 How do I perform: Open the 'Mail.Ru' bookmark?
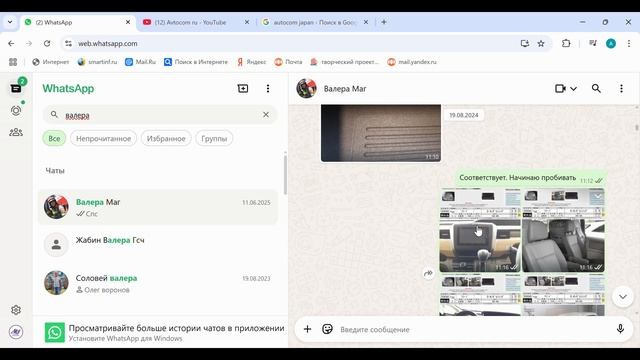click(x=140, y=62)
